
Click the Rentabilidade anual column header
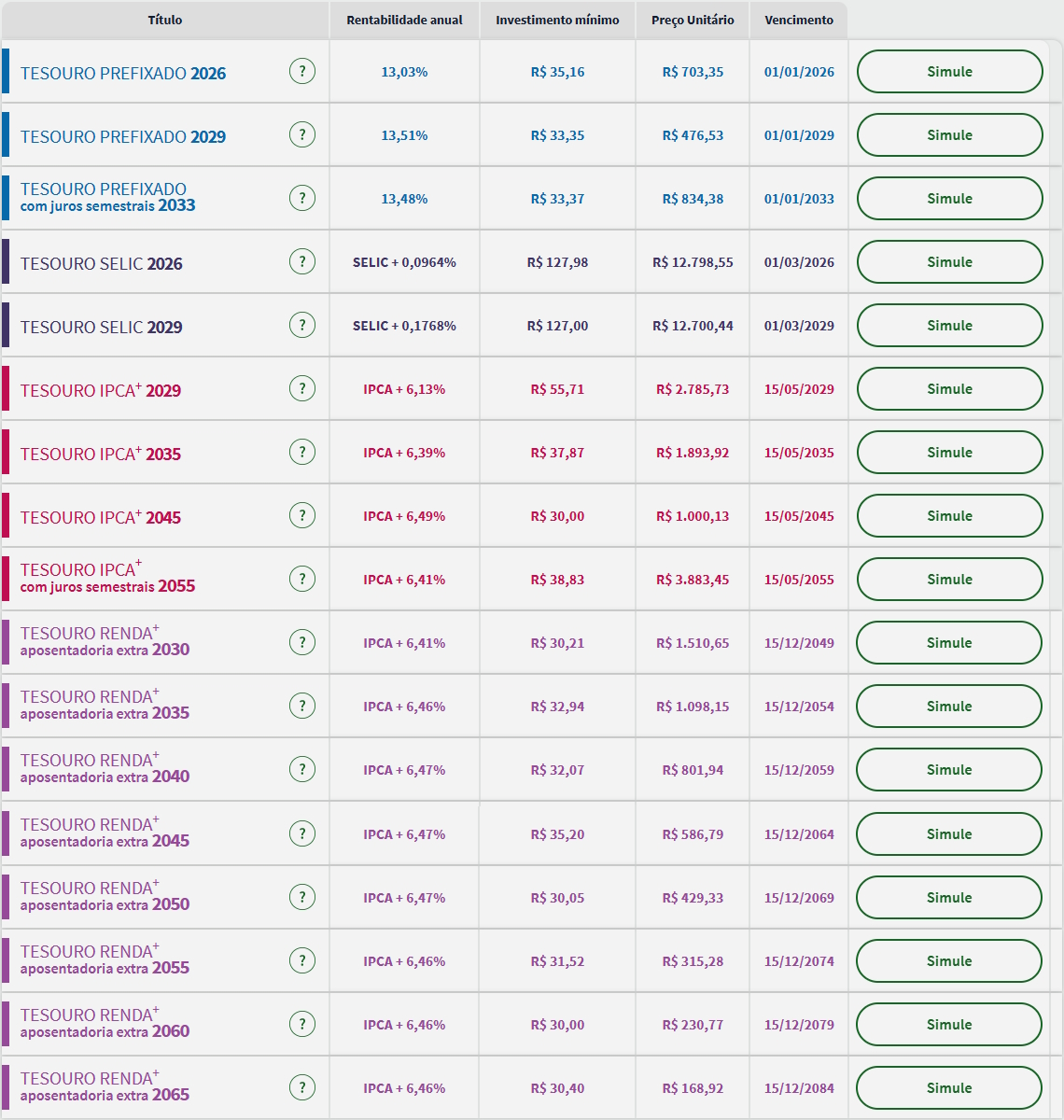(x=404, y=21)
